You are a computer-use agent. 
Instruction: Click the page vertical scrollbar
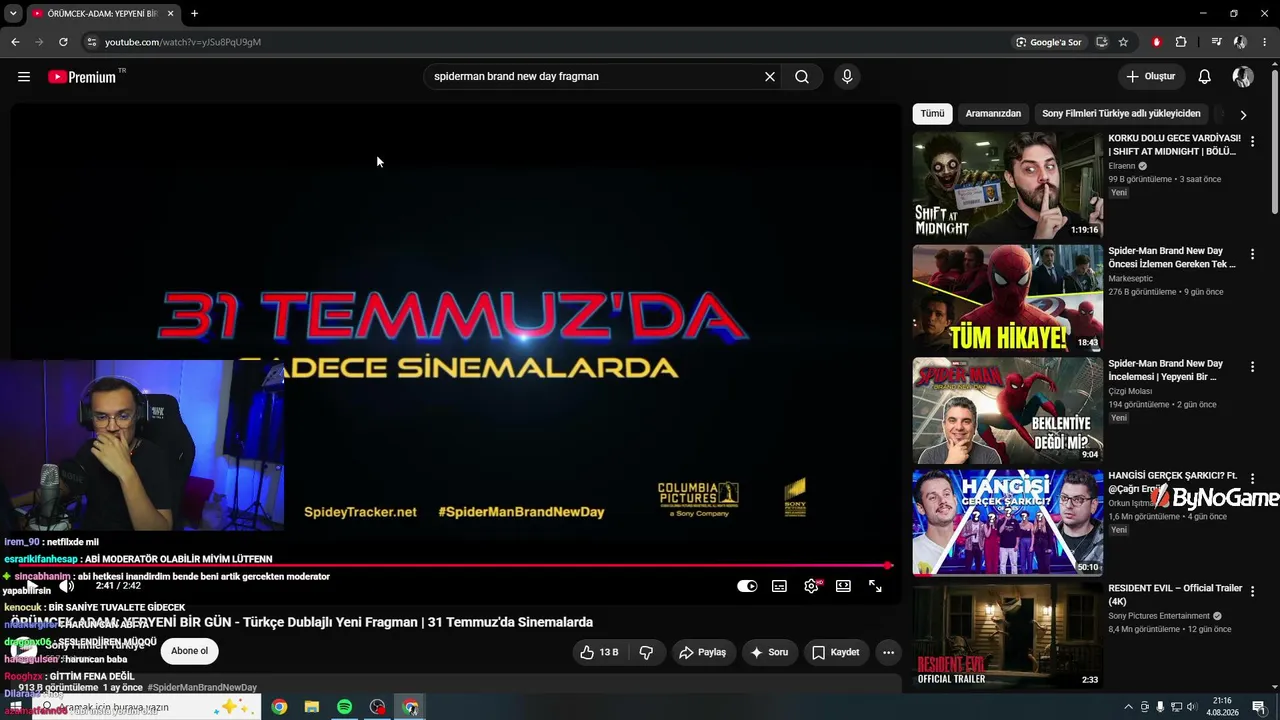click(x=1274, y=140)
